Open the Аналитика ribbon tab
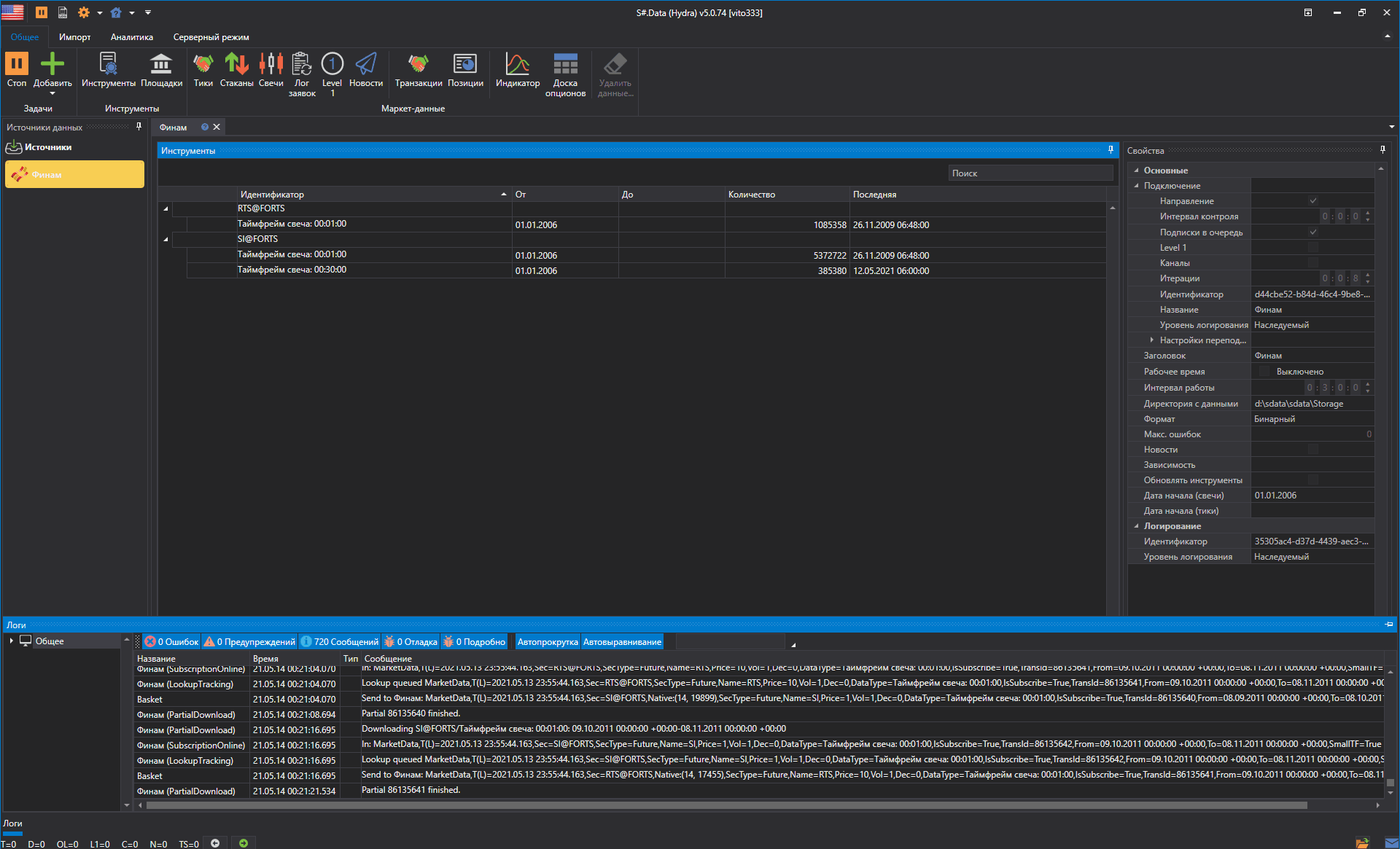Screen dimensions: 1400x849 (131, 37)
